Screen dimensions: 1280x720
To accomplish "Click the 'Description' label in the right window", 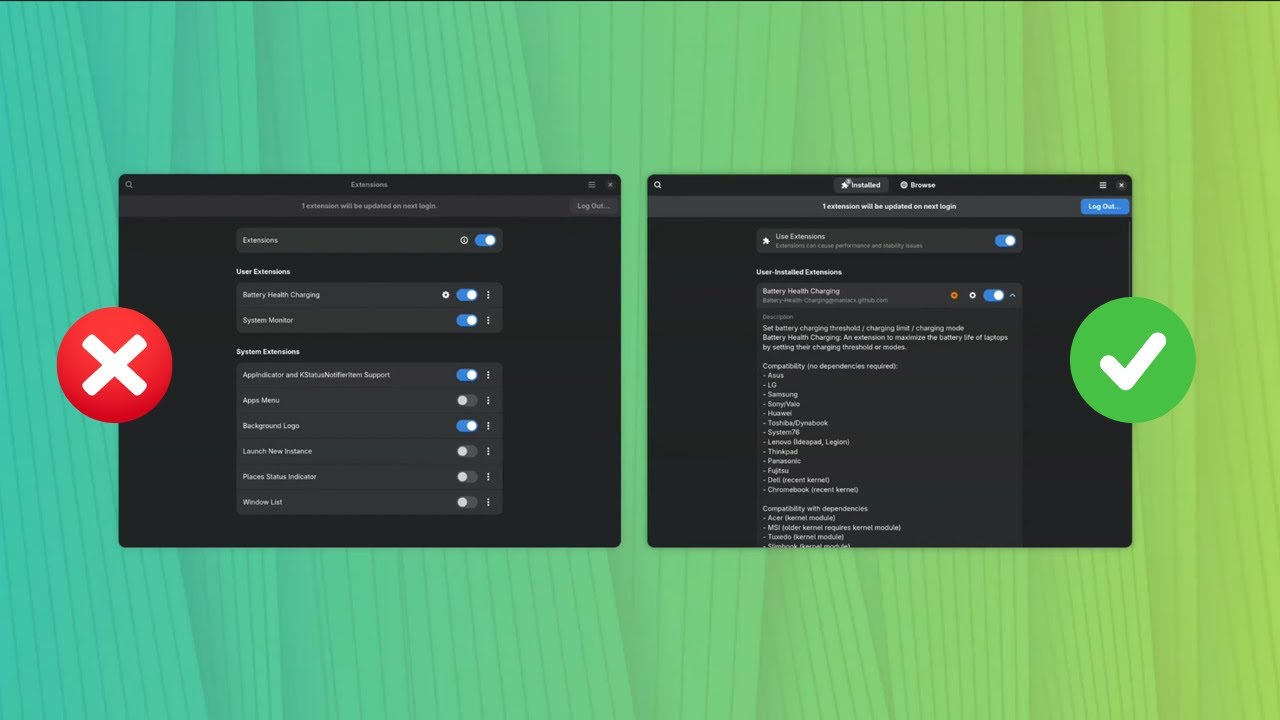I will (778, 317).
